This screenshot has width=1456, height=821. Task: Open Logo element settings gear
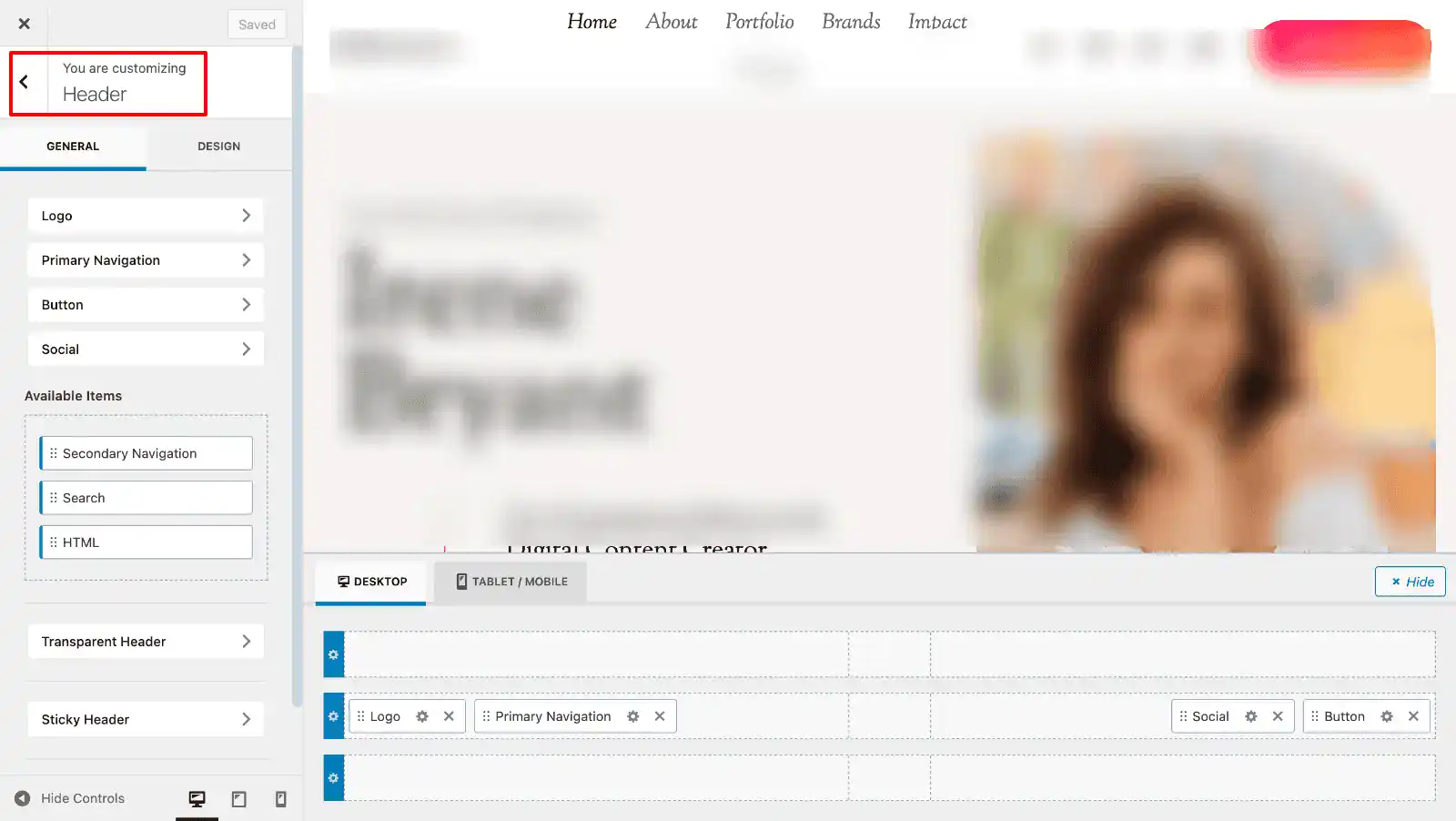pos(422,716)
